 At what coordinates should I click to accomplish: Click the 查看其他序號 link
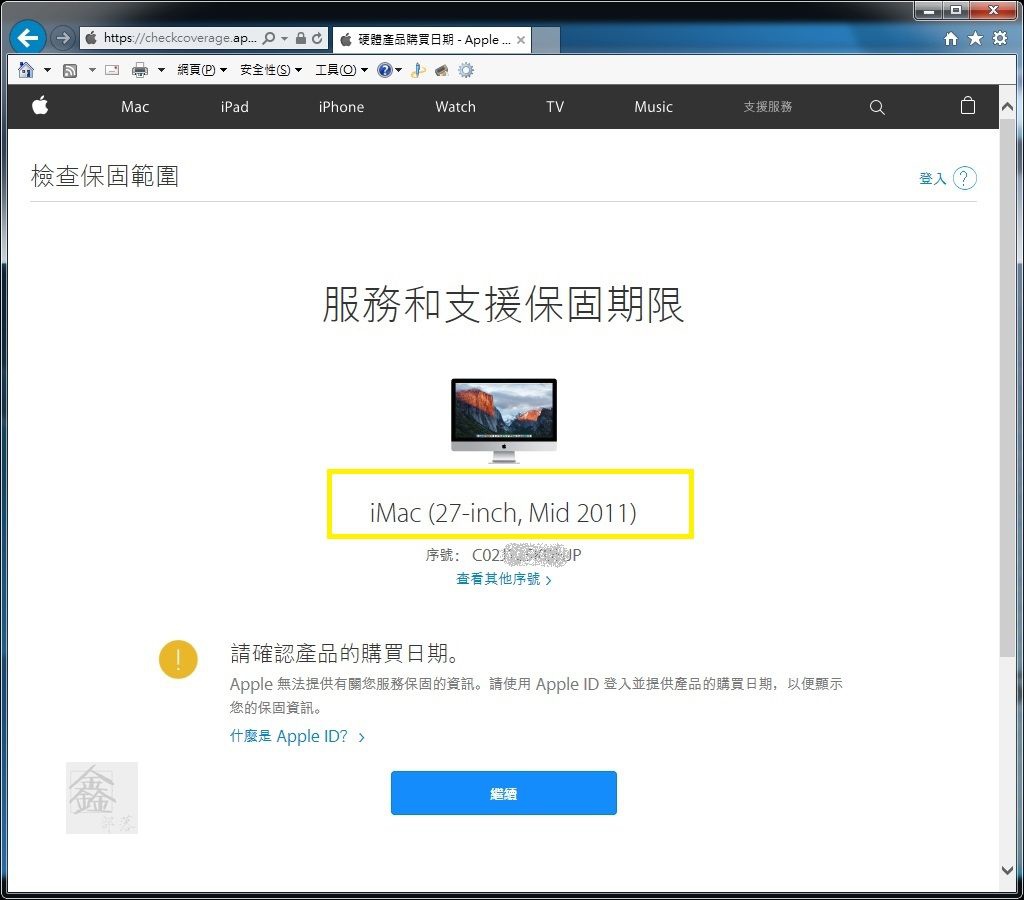504,579
